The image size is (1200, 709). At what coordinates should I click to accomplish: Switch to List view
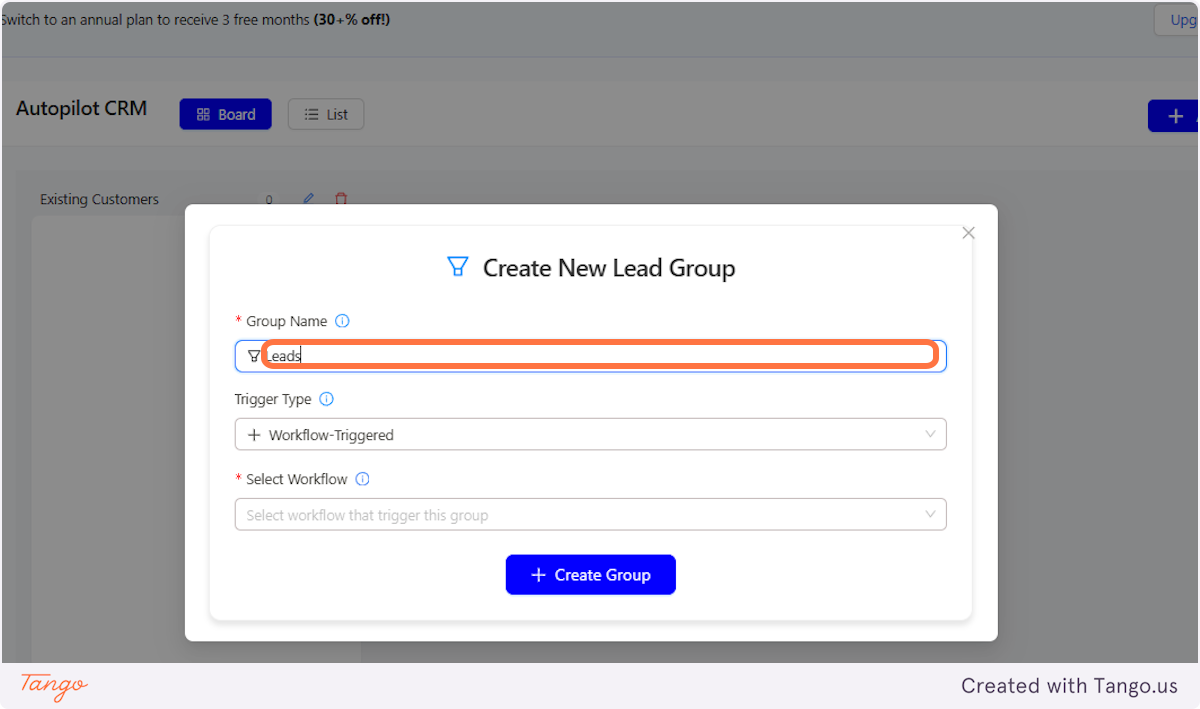[x=325, y=113]
